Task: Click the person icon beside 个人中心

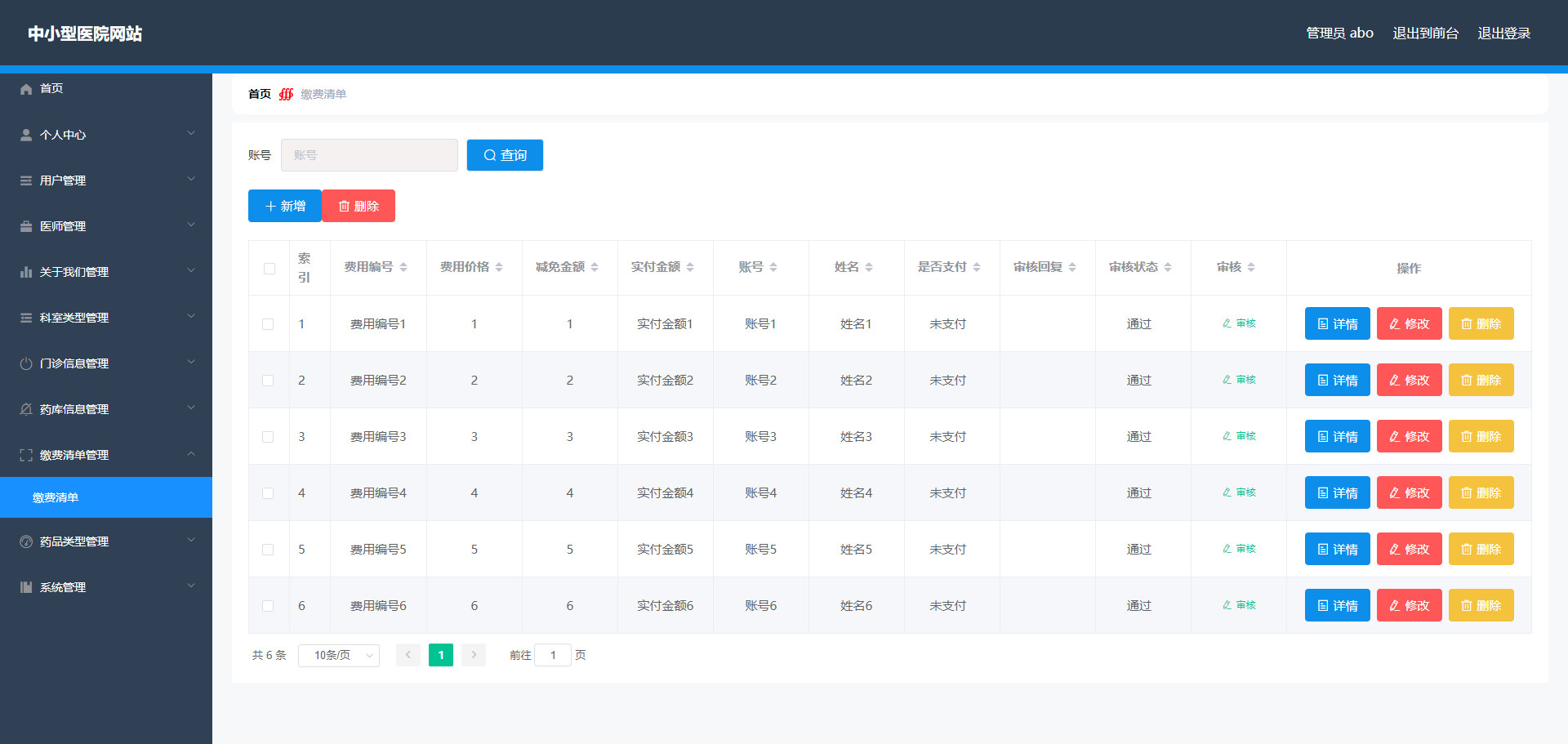Action: click(x=26, y=135)
